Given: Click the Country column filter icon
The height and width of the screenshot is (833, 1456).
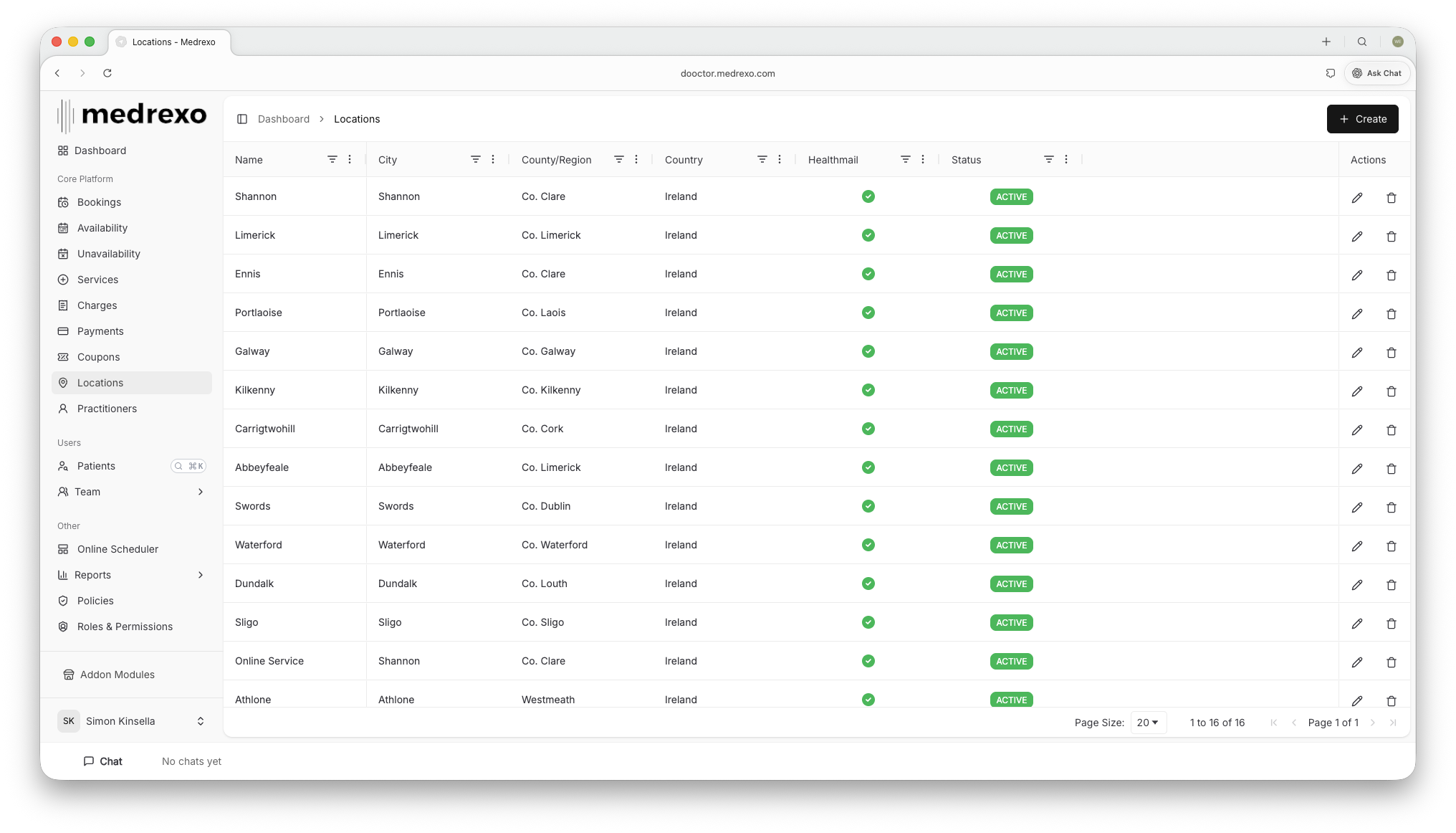Looking at the screenshot, I should click(x=762, y=159).
